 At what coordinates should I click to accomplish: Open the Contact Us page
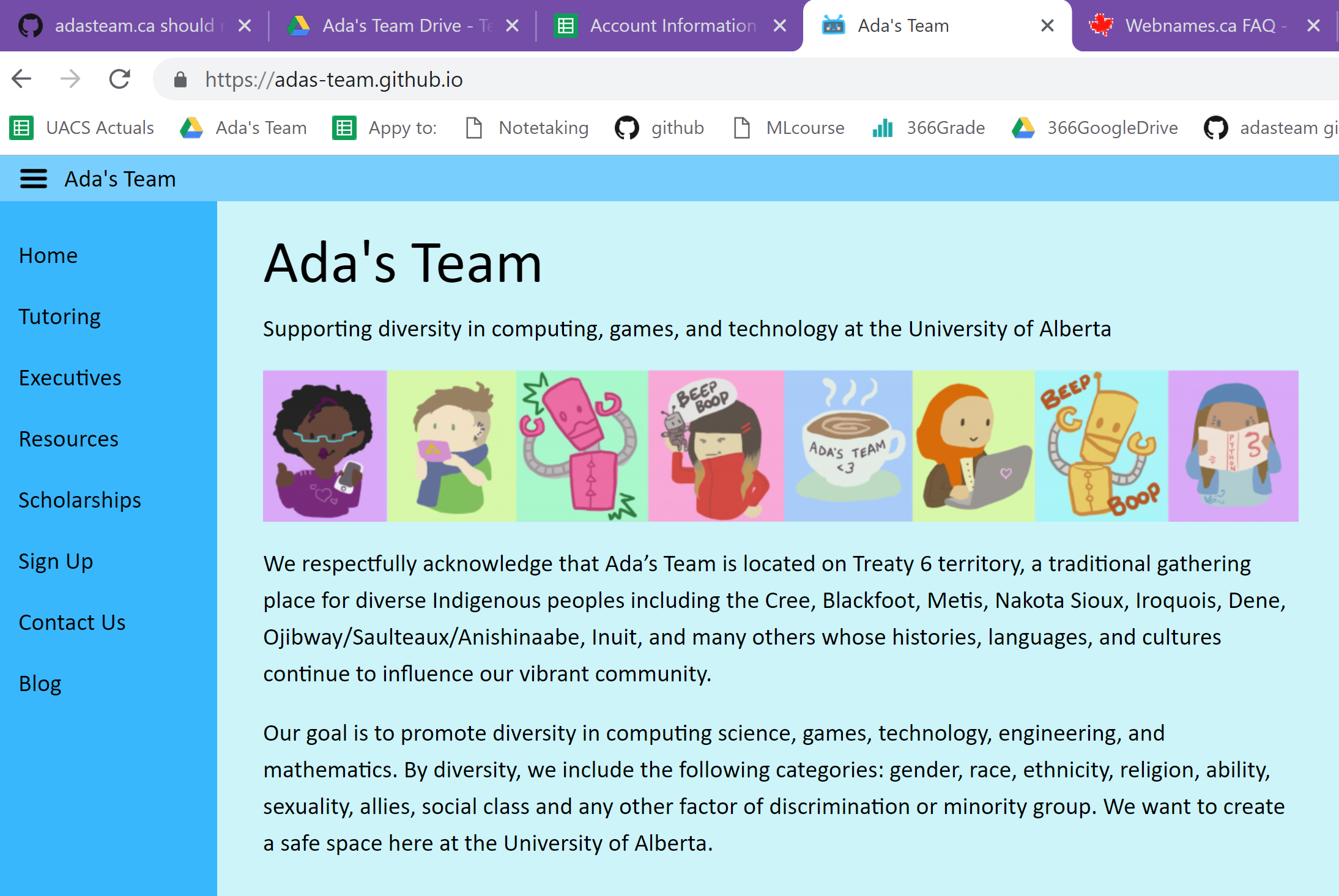[x=72, y=622]
